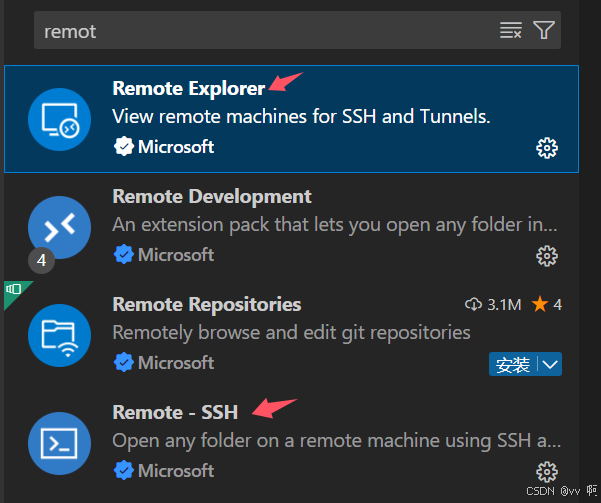Click verified Microsoft publisher under Remote Explorer

click(164, 147)
